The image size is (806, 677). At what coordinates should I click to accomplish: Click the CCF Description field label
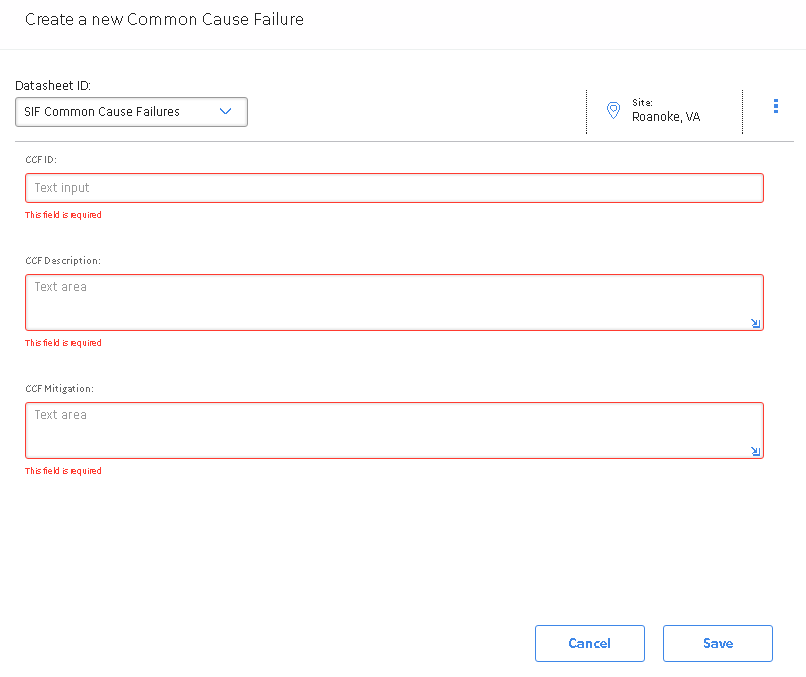pos(63,261)
